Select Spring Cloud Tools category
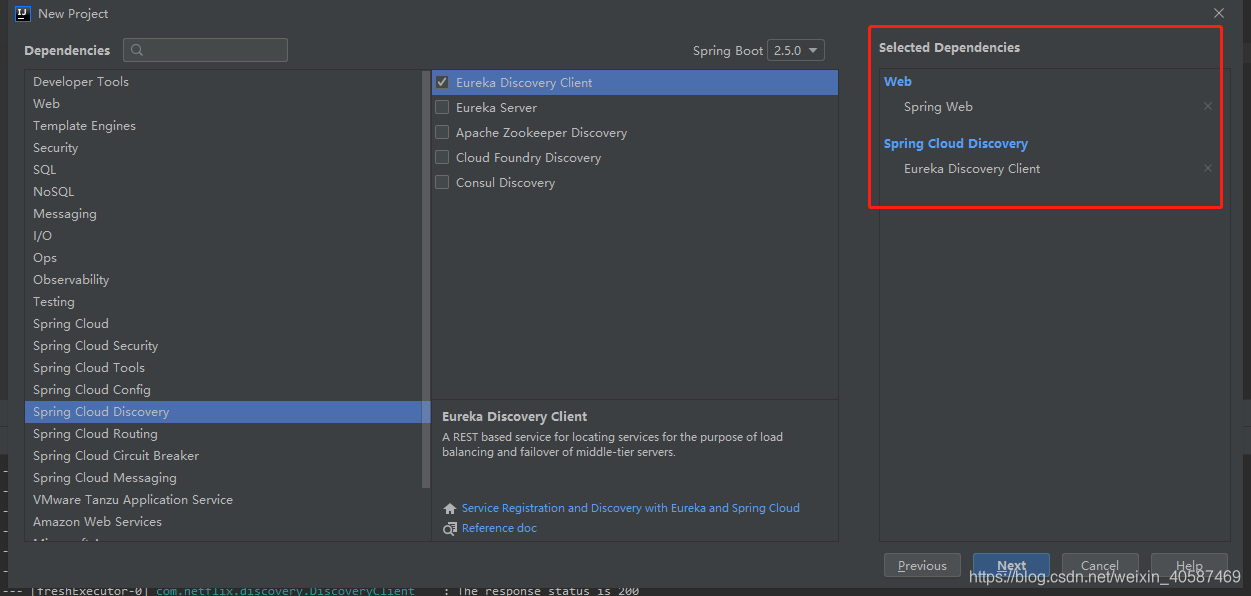The image size is (1251, 596). 224,368
